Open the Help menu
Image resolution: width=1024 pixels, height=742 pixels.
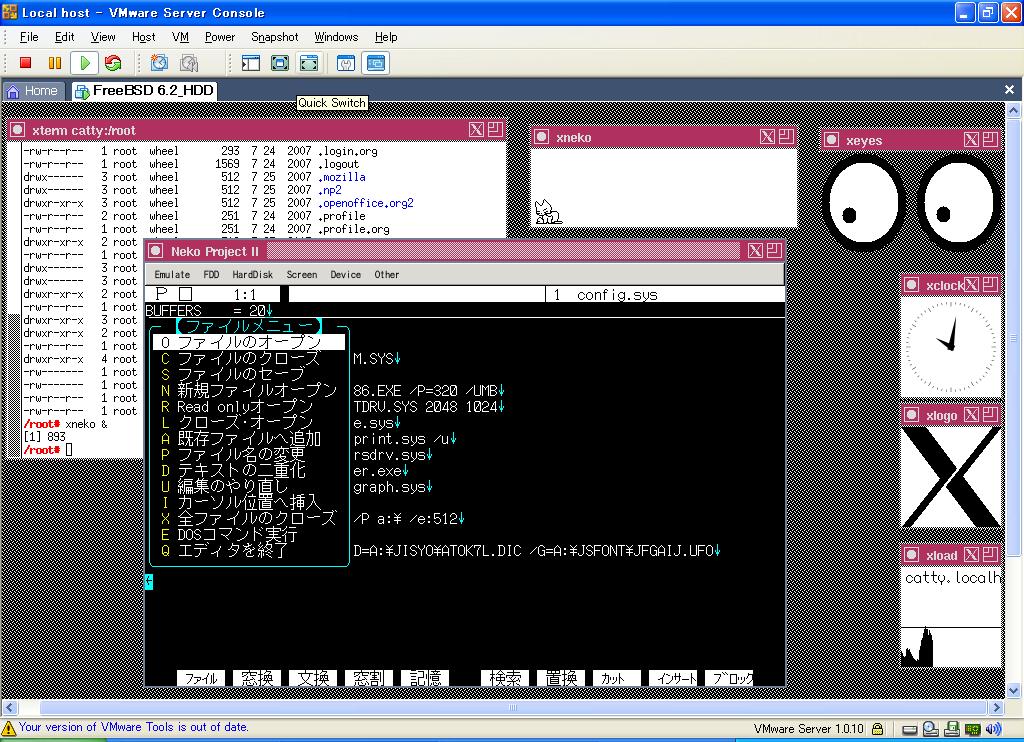pos(386,37)
